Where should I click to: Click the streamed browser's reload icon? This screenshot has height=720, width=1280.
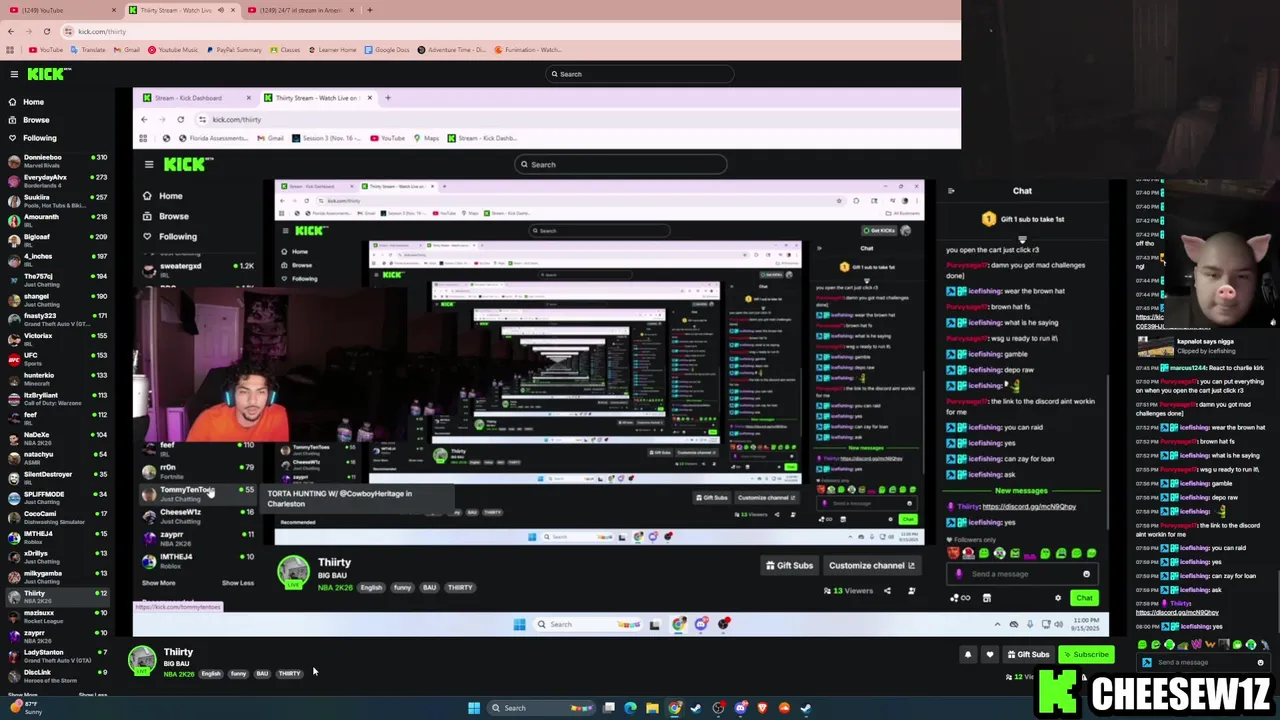coord(180,120)
